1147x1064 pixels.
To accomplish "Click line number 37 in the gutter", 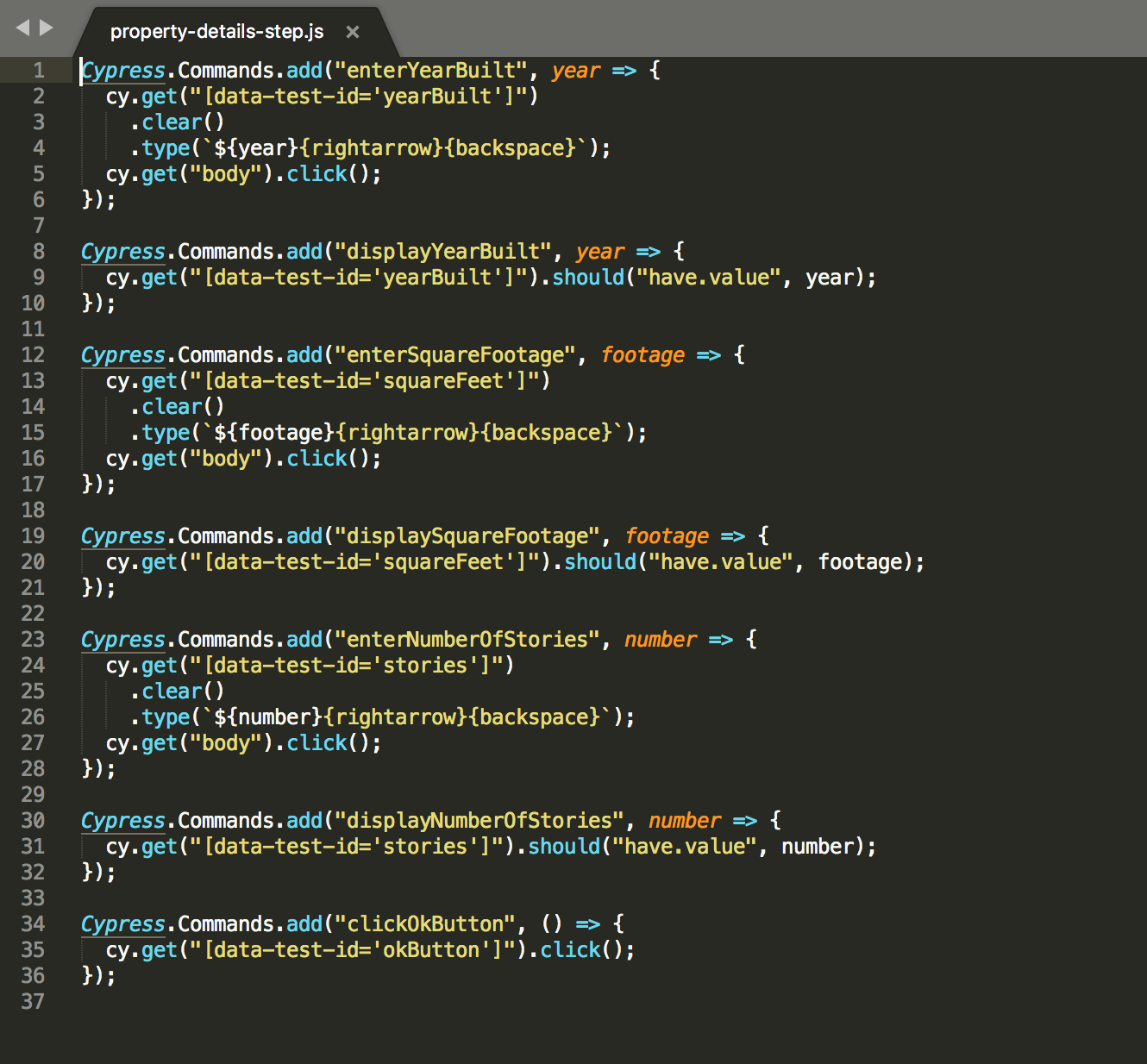I will 33,1002.
